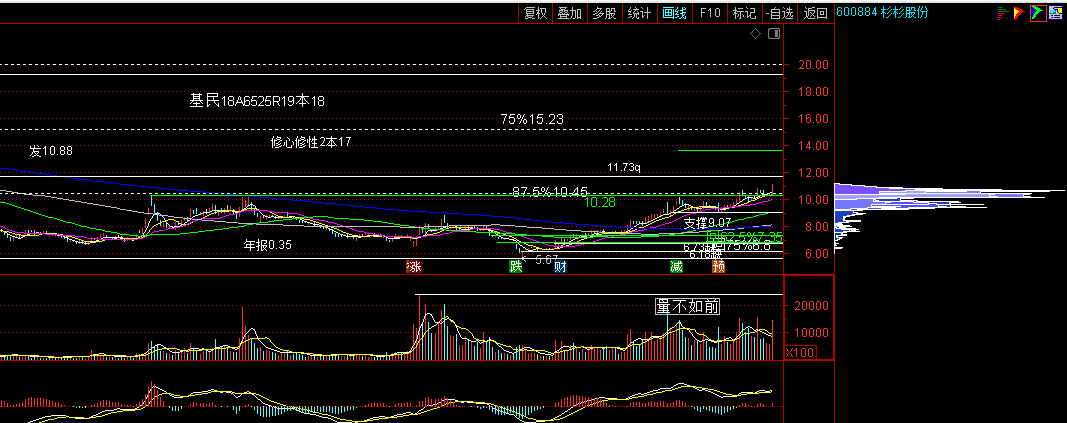This screenshot has height=423, width=1067.
Task: Open the blue panel layout icon
Action: click(x=1056, y=12)
